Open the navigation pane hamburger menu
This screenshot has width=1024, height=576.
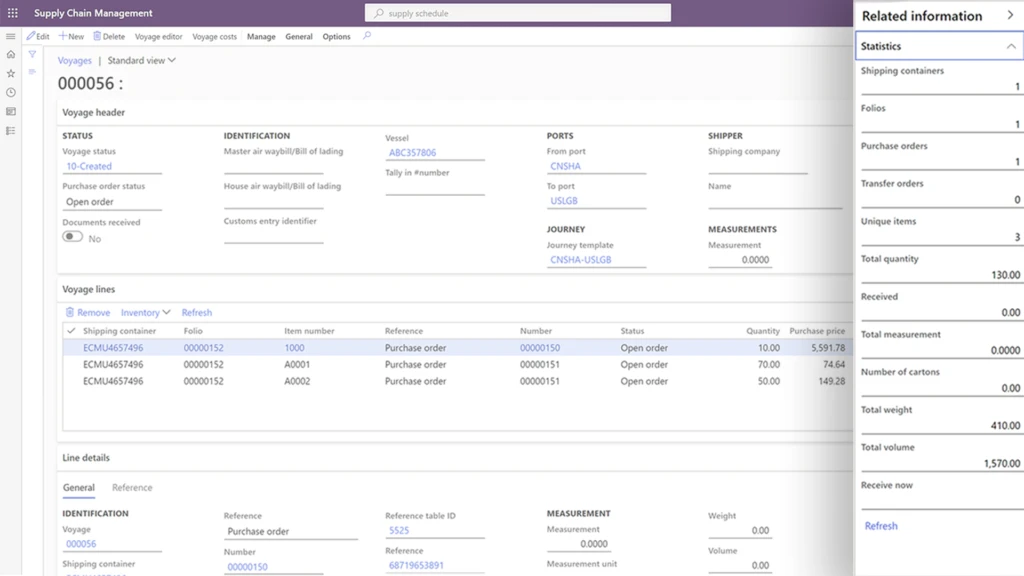pyautogui.click(x=10, y=36)
